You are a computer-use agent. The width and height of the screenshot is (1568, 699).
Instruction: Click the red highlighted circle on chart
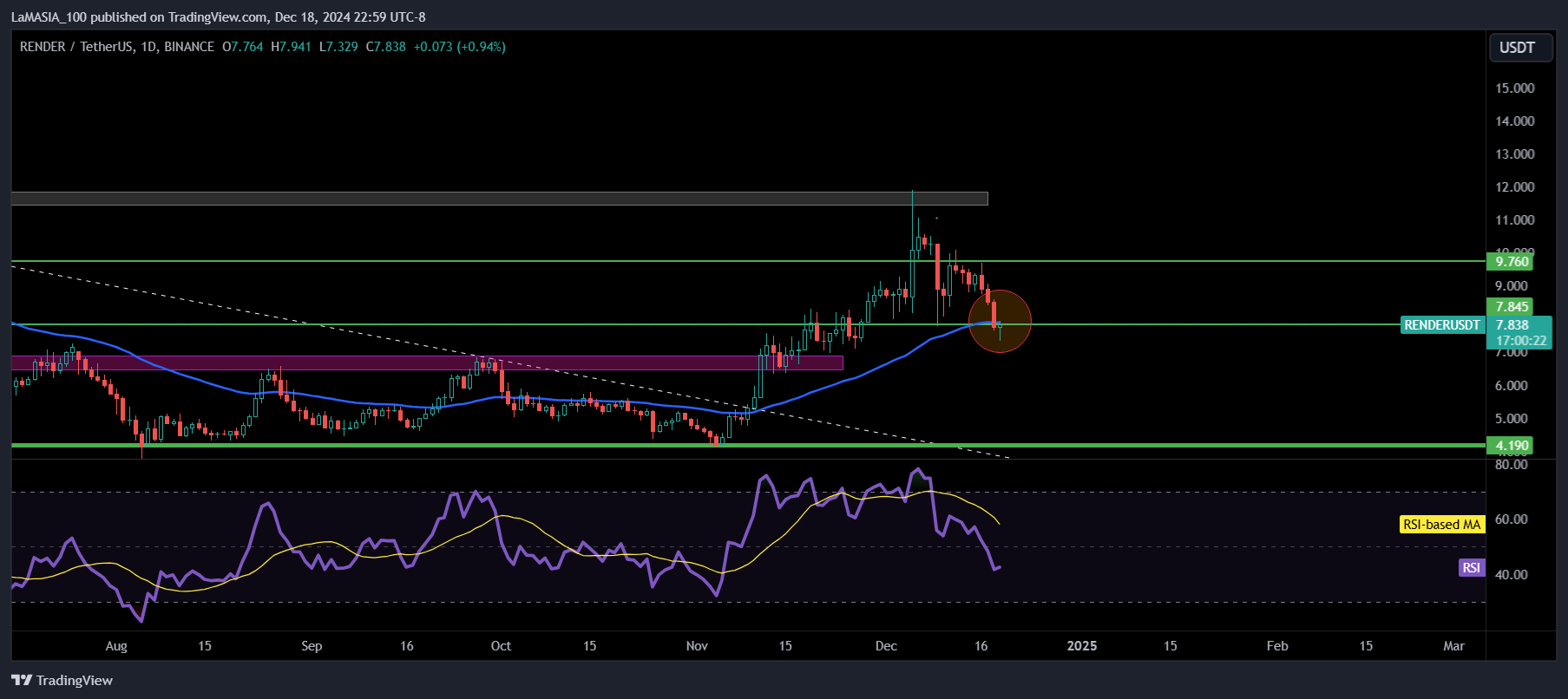[x=1000, y=321]
